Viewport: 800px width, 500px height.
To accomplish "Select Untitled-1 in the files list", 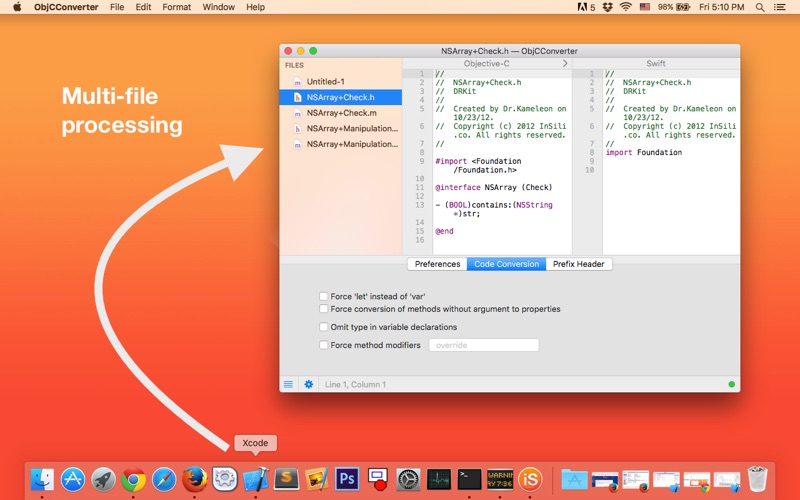I will 341,81.
